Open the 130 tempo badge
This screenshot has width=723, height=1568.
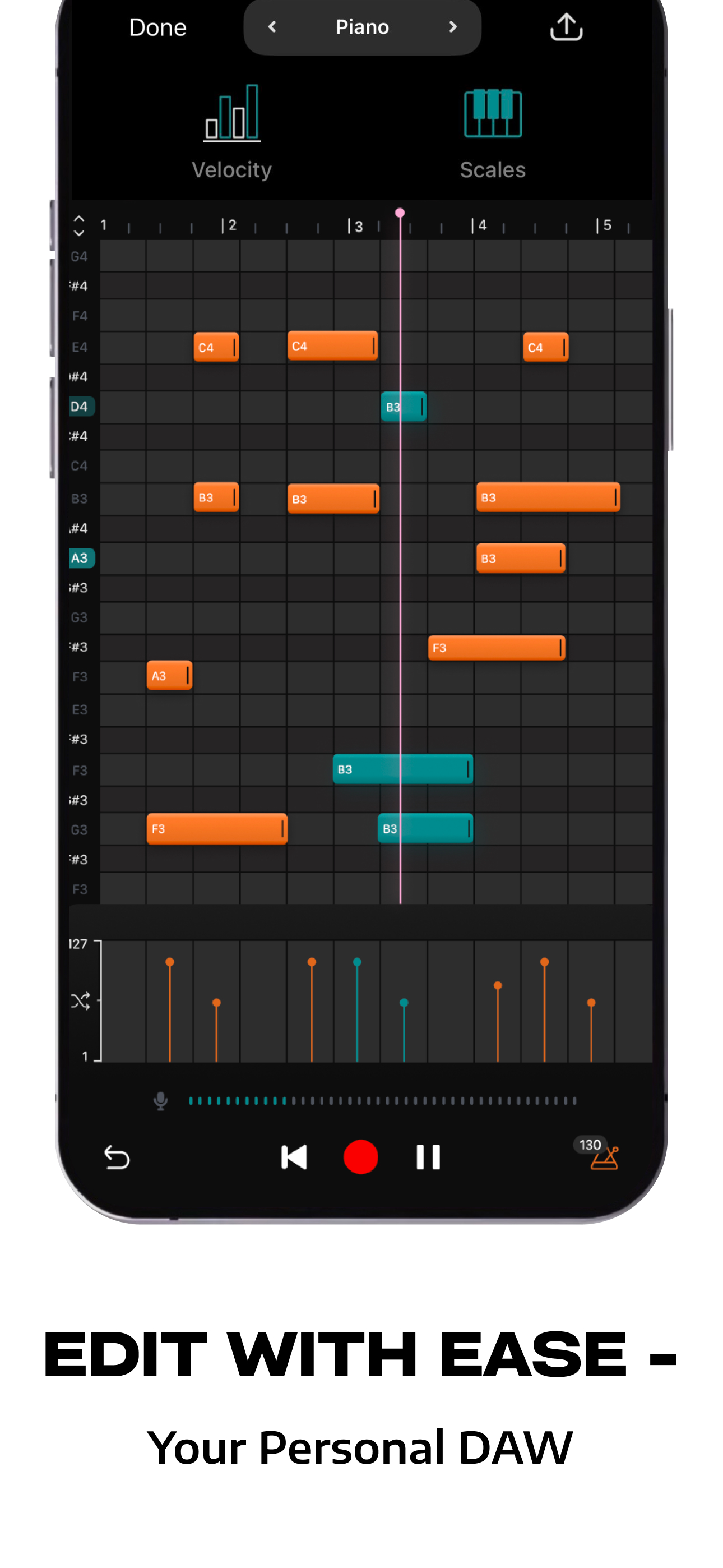(590, 1145)
